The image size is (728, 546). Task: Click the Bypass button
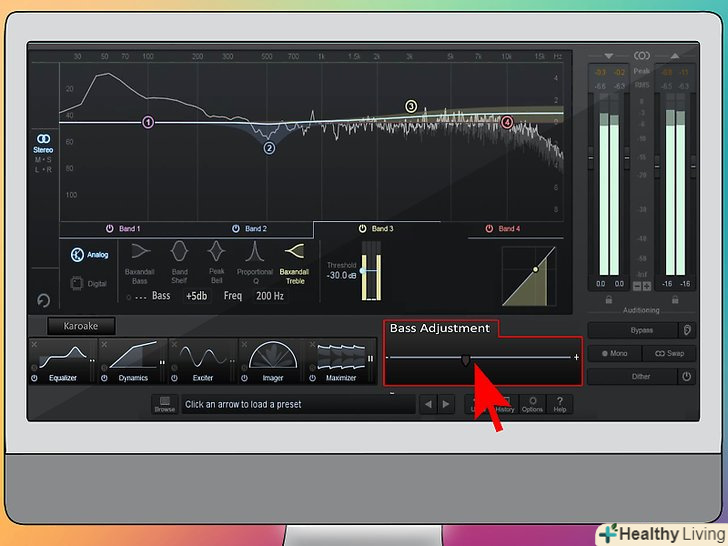(x=632, y=330)
